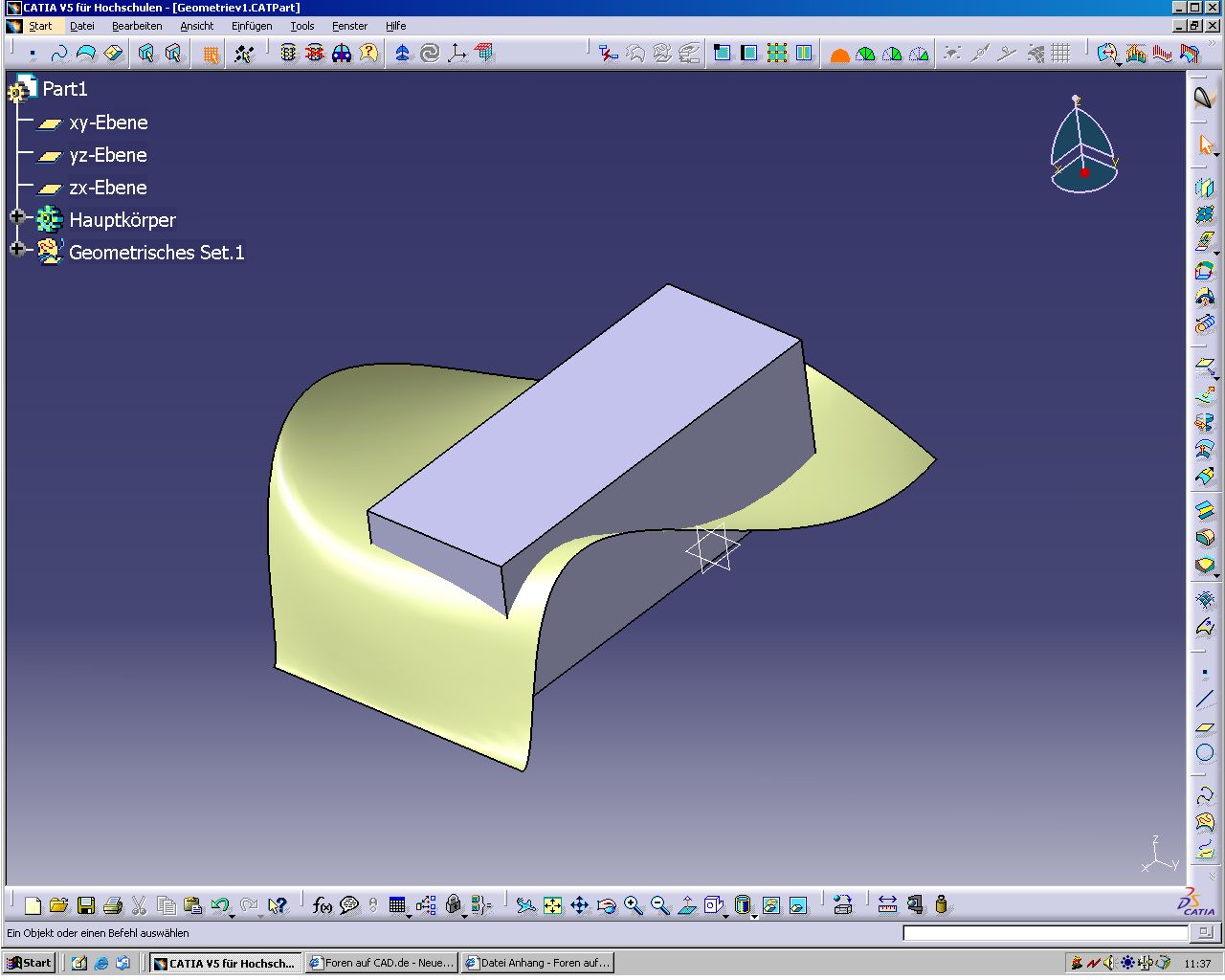Click the Paste clipboard icon
The image size is (1225, 980).
coord(193,905)
